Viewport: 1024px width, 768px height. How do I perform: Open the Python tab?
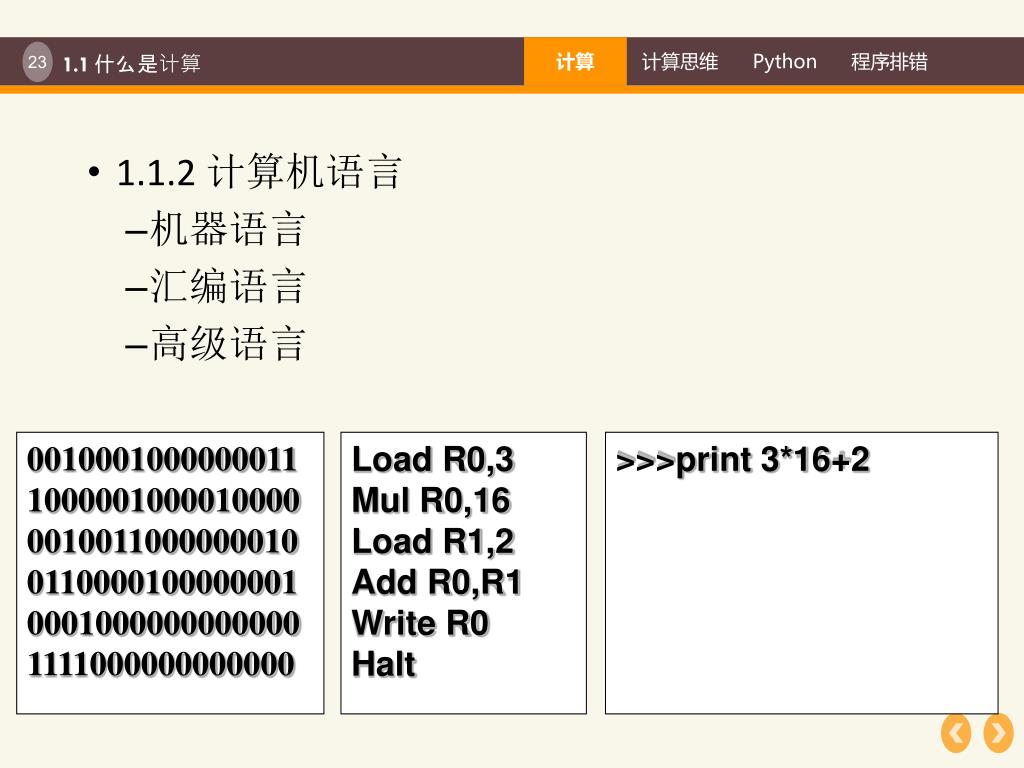[x=784, y=62]
